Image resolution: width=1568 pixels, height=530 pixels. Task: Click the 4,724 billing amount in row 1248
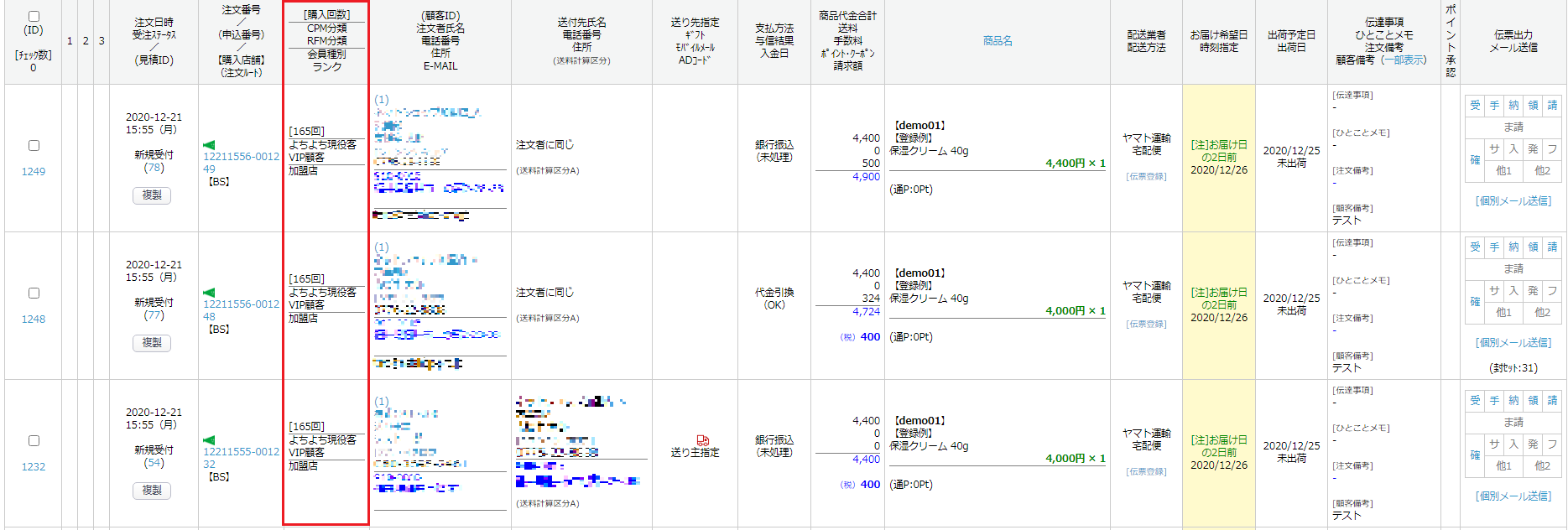[867, 312]
